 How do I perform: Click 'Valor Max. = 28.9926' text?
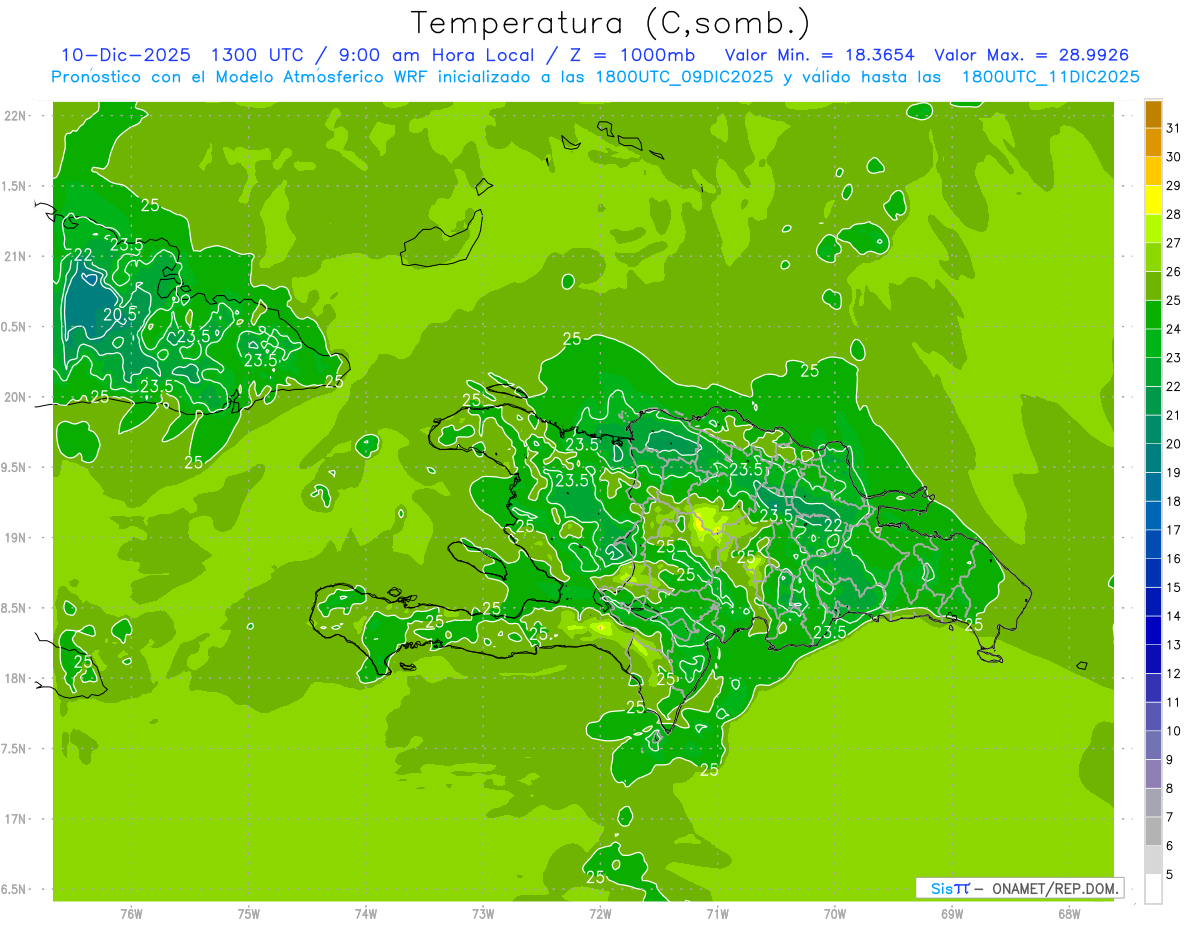1032,54
